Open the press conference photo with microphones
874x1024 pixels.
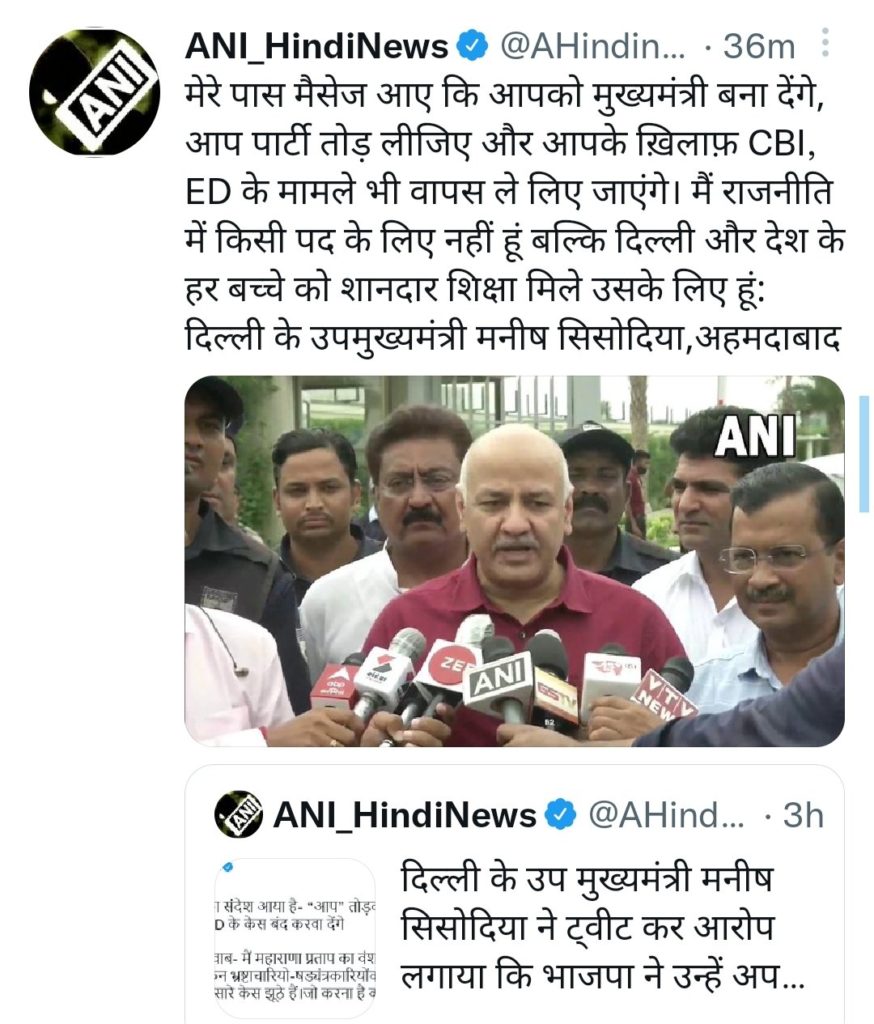point(514,561)
